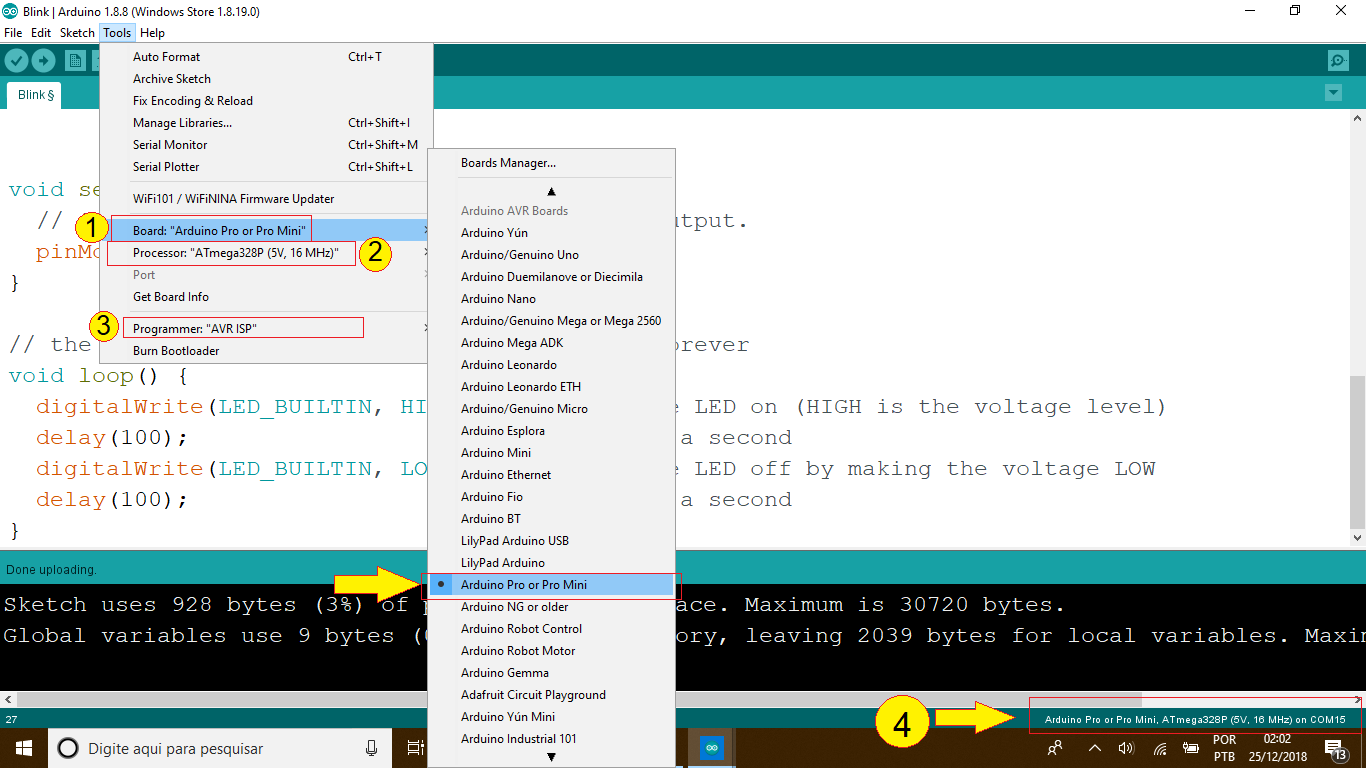The width and height of the screenshot is (1372, 768).
Task: Click the New sketch icon
Action: click(x=75, y=61)
